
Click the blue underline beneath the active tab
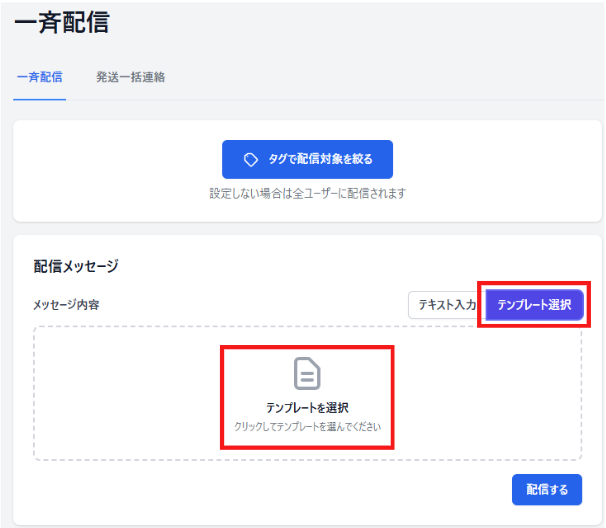click(x=40, y=99)
